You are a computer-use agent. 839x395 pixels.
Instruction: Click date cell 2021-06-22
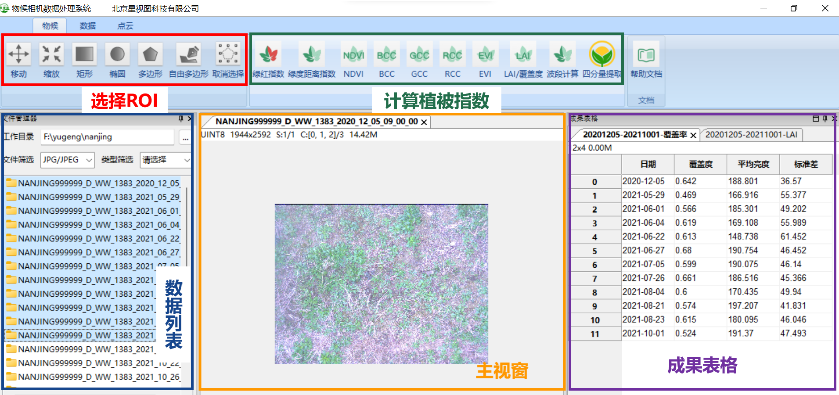click(x=648, y=237)
